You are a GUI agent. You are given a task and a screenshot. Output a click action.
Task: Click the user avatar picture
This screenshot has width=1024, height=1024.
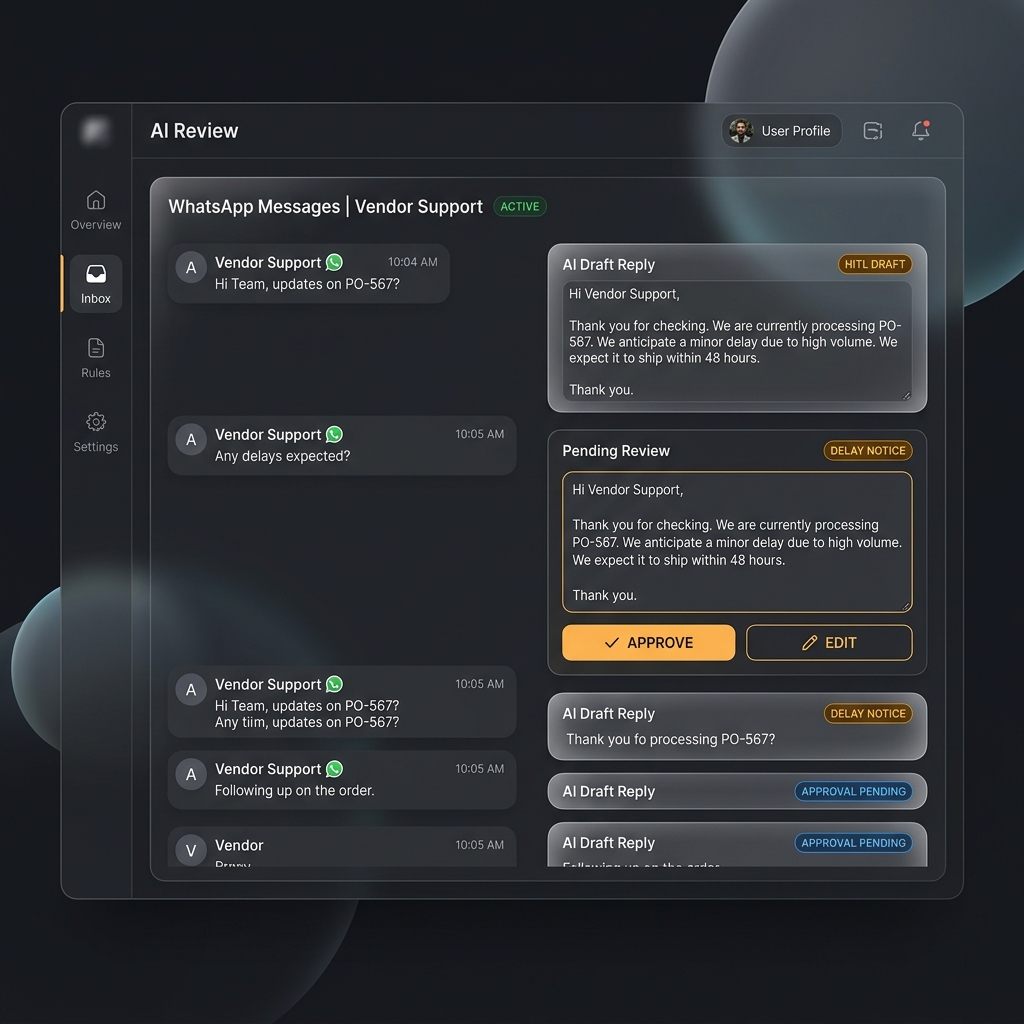pyautogui.click(x=741, y=131)
